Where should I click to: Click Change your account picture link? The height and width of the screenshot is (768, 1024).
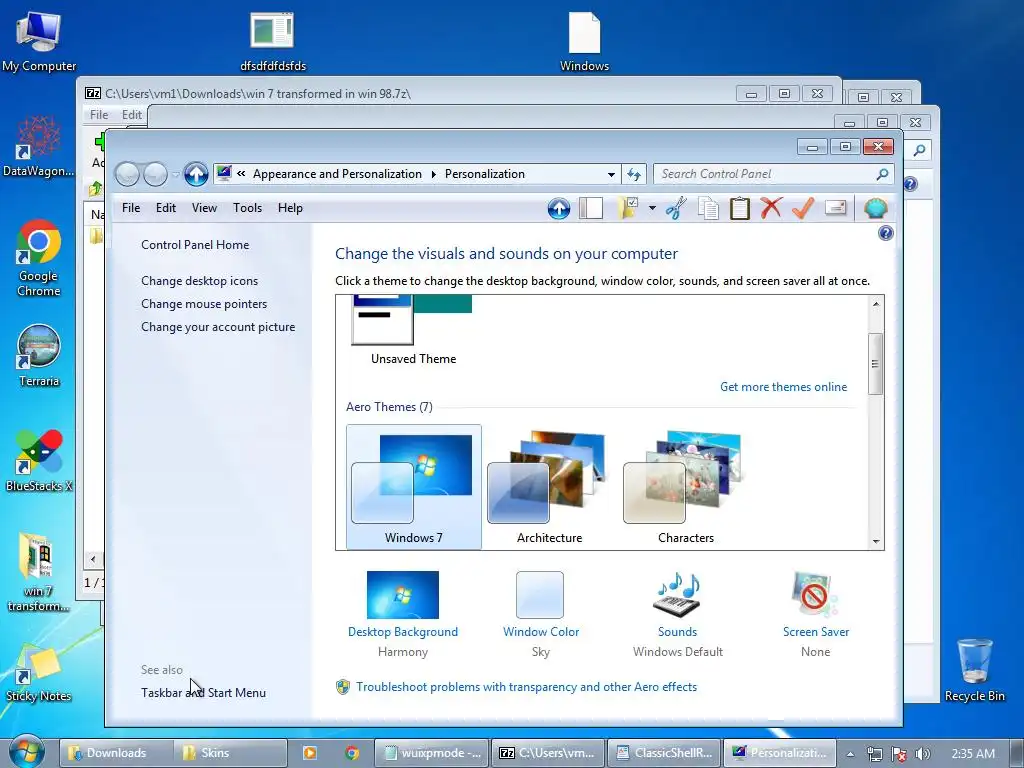(x=218, y=327)
